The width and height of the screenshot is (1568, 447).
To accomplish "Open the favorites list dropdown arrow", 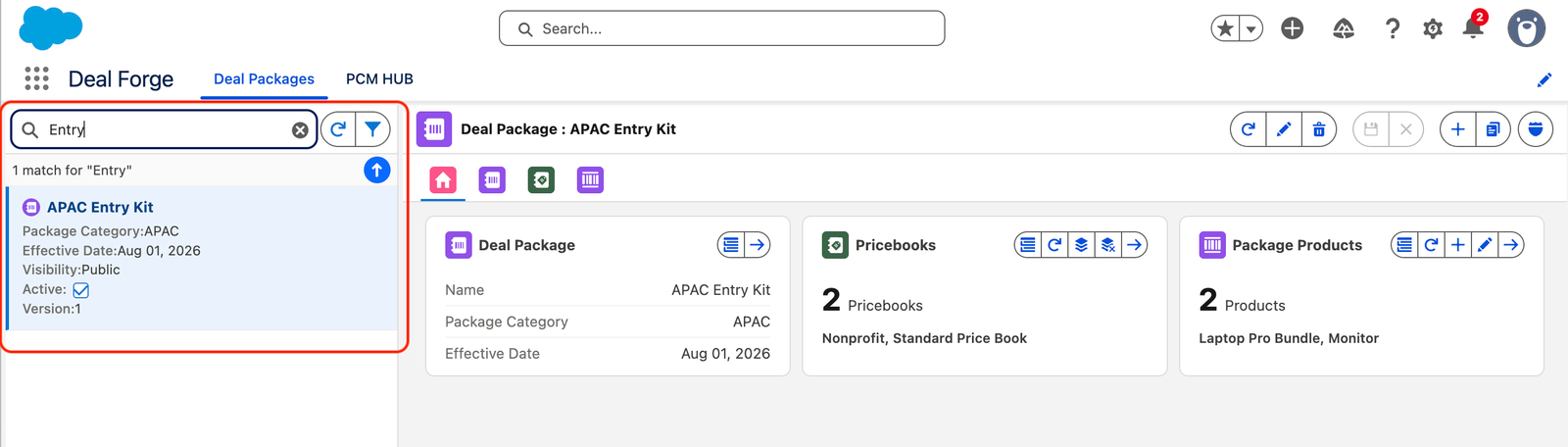I will [x=1250, y=28].
